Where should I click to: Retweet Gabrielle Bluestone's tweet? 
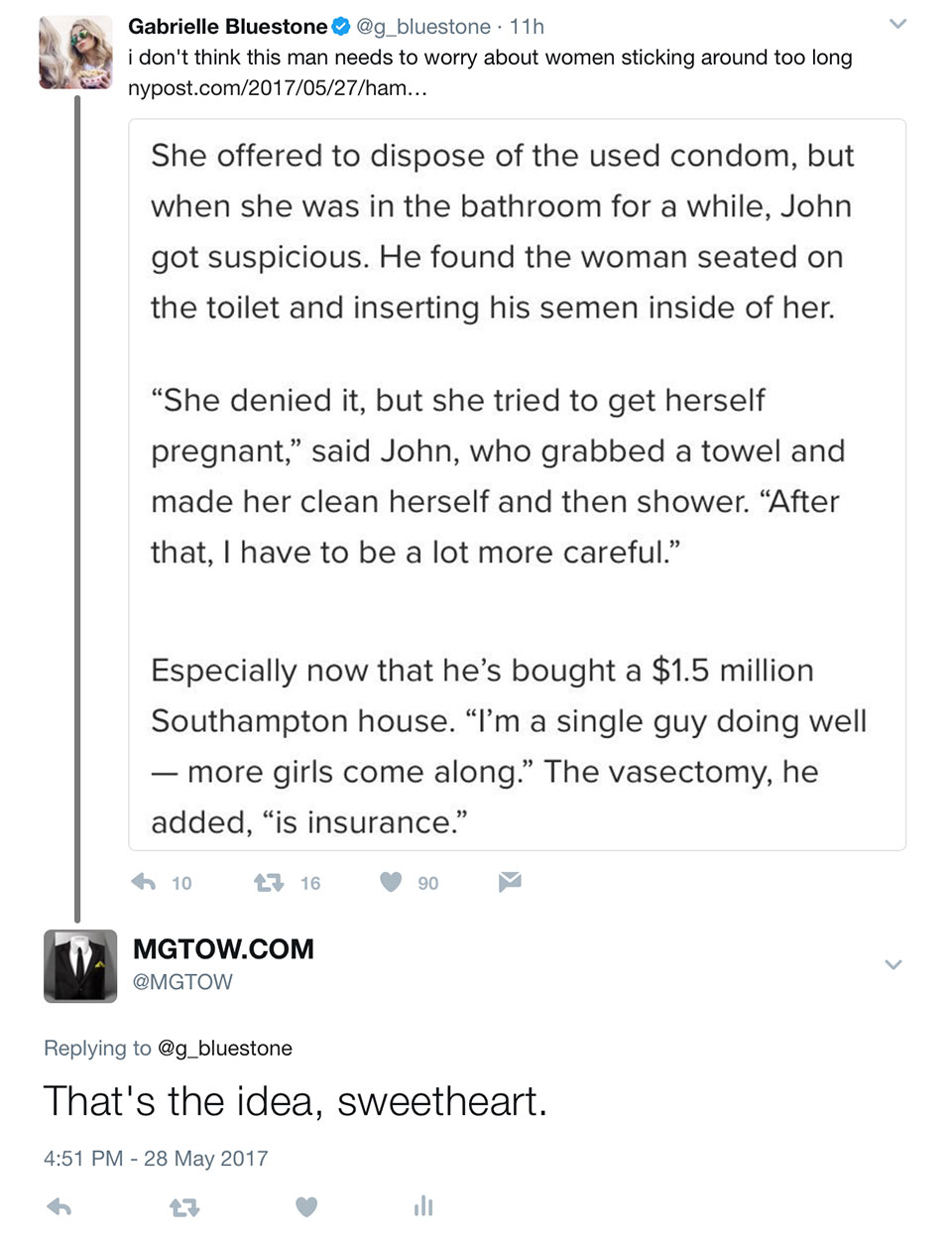(269, 882)
